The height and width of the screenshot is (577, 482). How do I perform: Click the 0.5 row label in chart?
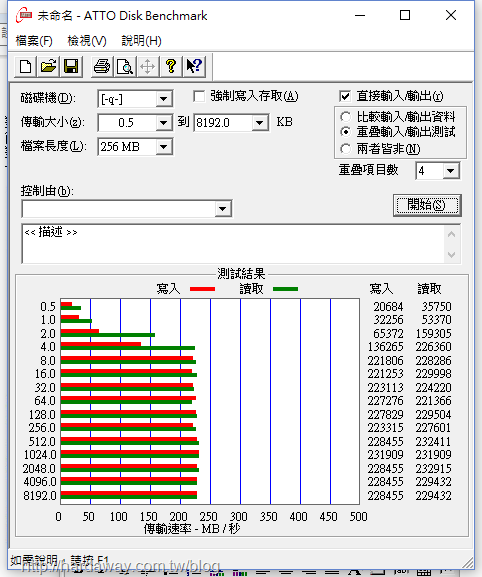click(48, 307)
